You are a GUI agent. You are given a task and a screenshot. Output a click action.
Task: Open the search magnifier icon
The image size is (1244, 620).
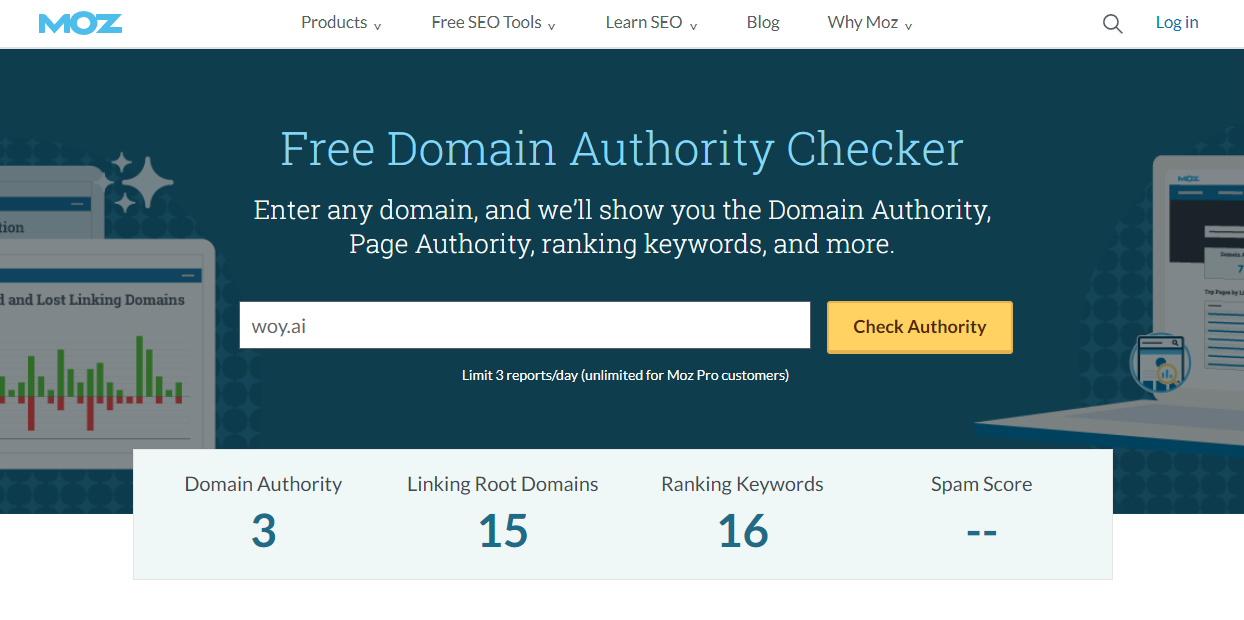1112,24
